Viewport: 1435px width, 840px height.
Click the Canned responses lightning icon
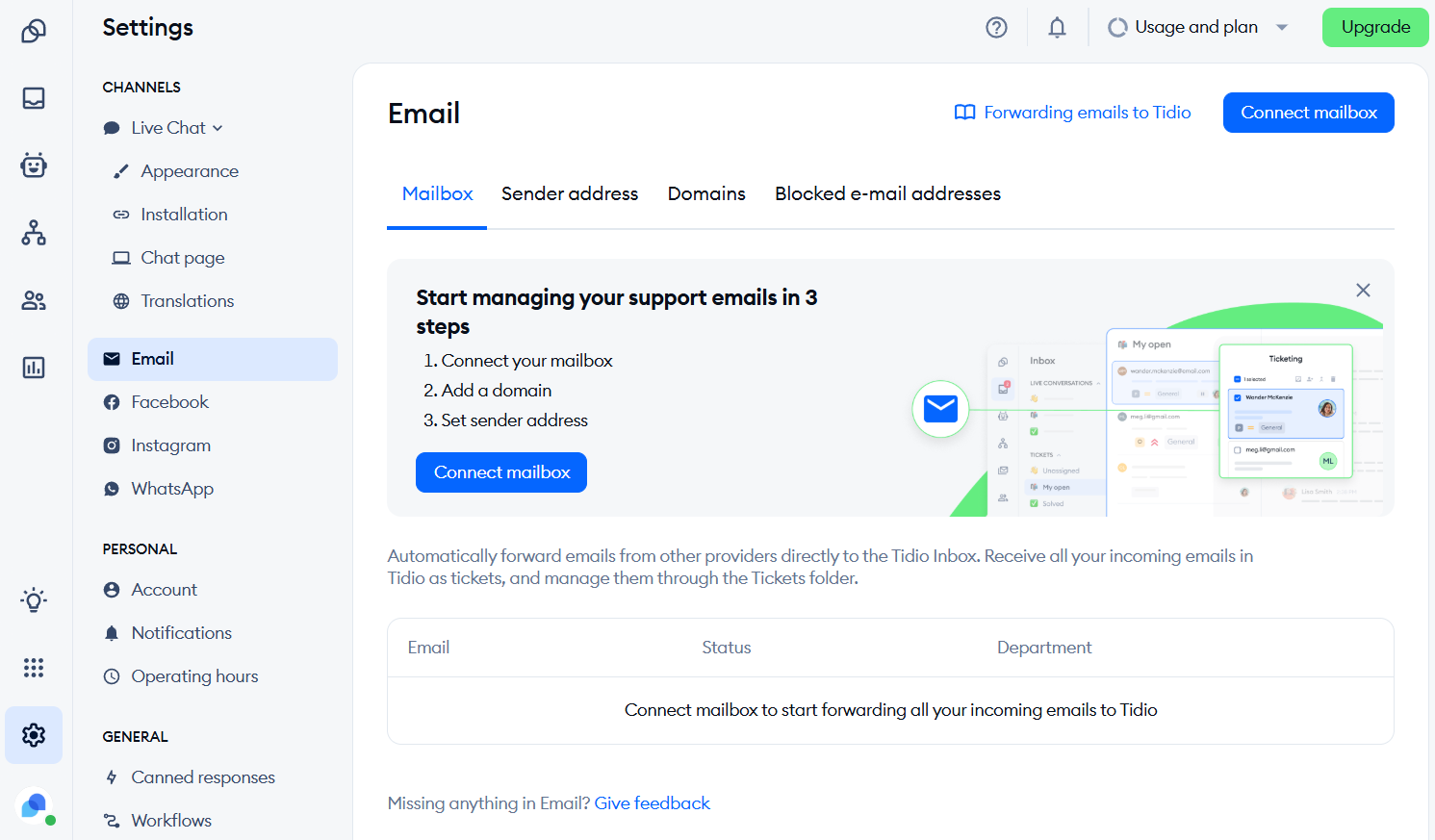[x=112, y=777]
